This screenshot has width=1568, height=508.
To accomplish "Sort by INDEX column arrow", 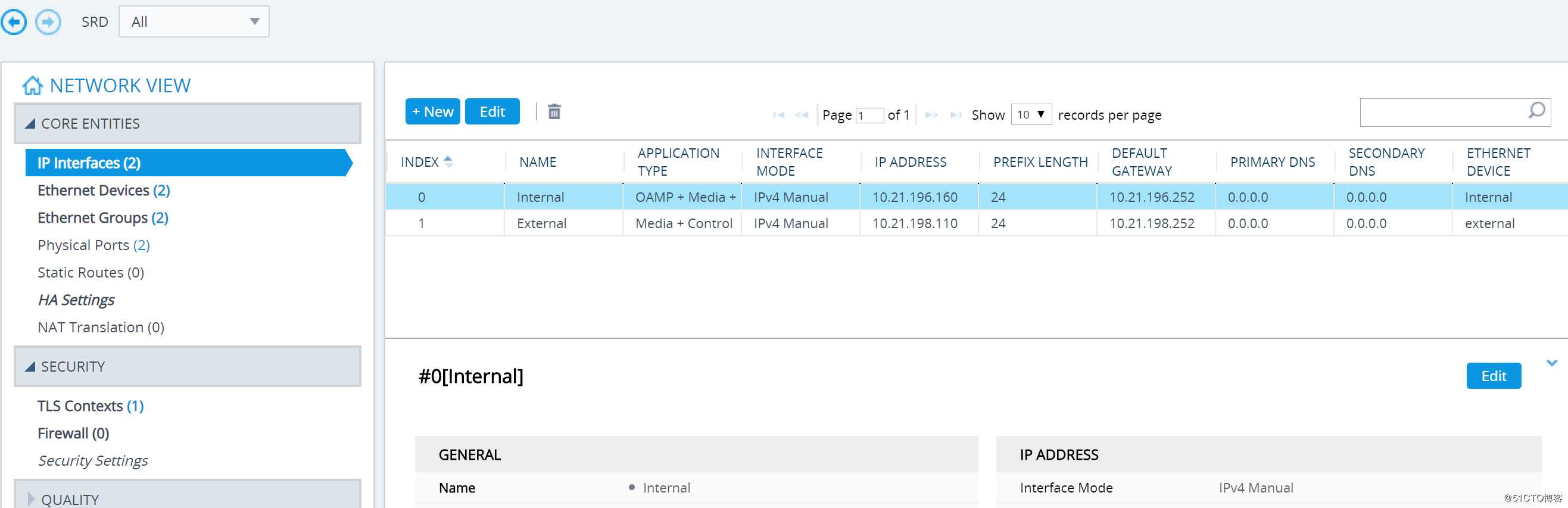I will tap(448, 162).
